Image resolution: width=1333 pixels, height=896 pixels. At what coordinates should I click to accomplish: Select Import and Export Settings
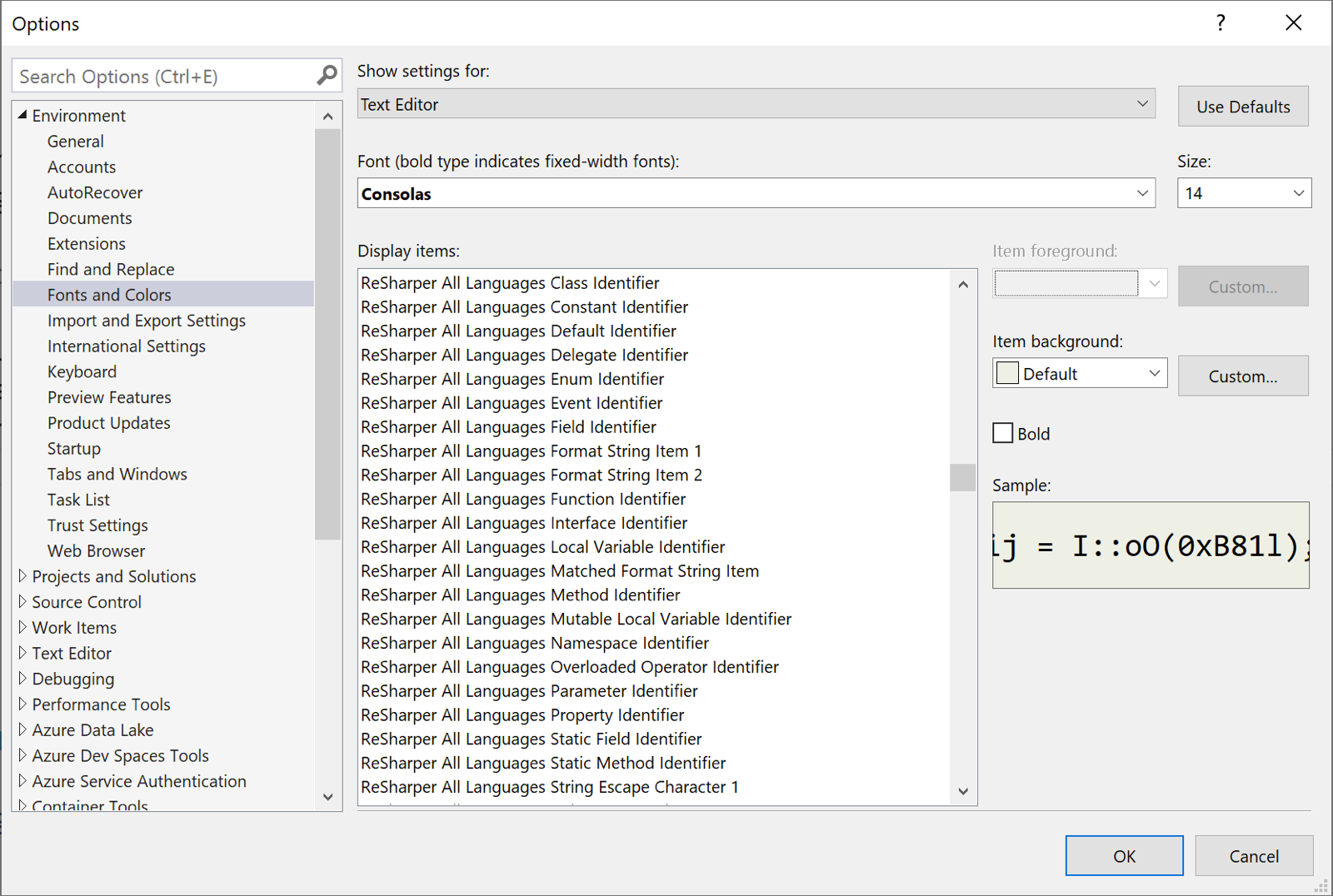[147, 321]
